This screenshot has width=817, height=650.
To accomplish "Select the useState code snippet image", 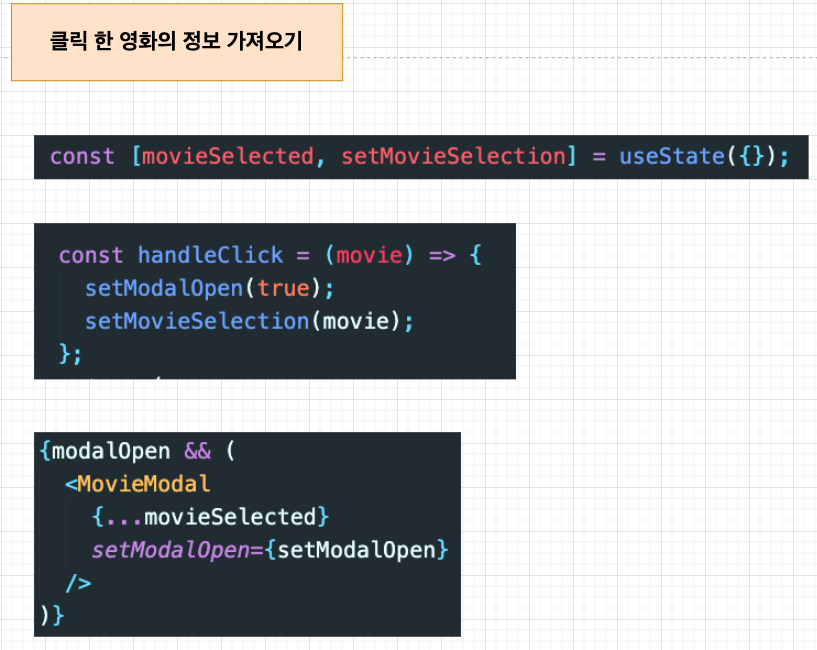I will point(421,157).
